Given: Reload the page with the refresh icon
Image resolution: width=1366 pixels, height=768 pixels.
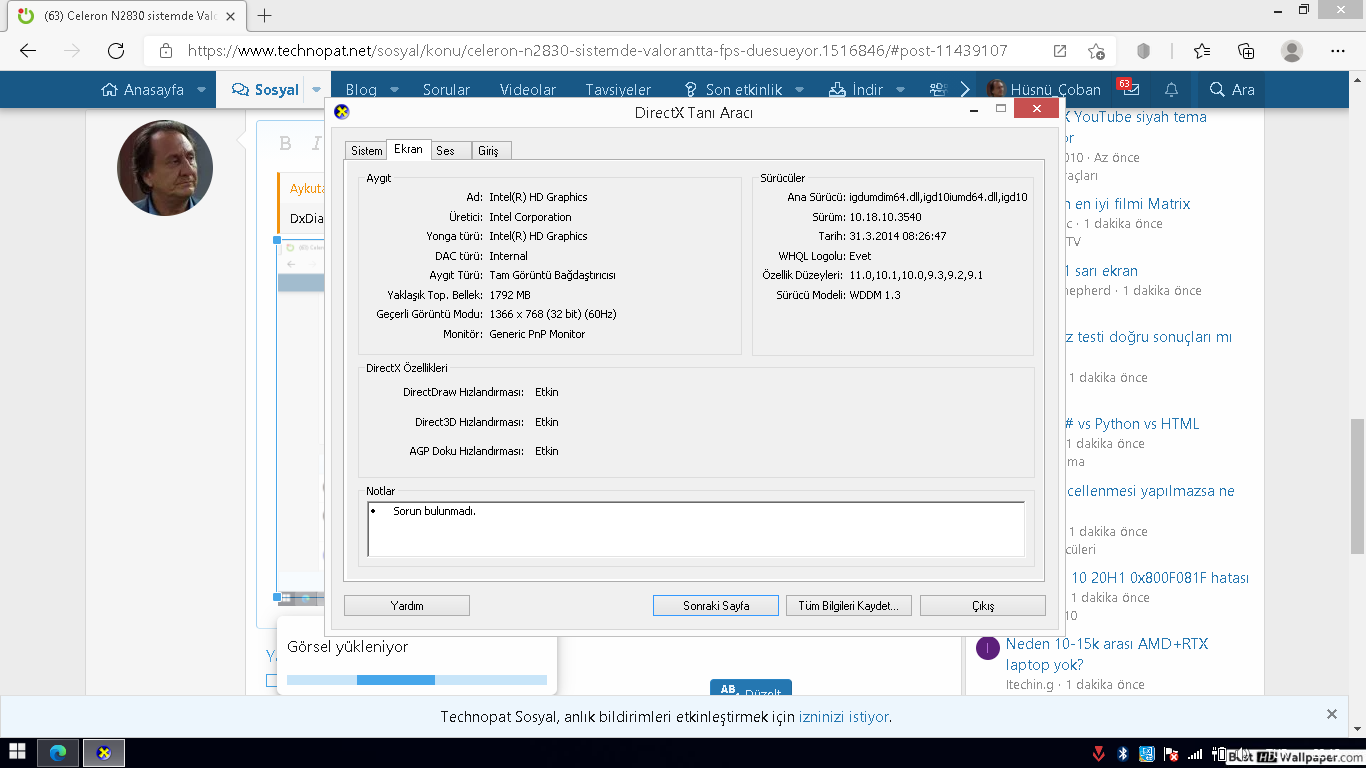Looking at the screenshot, I should click(116, 51).
